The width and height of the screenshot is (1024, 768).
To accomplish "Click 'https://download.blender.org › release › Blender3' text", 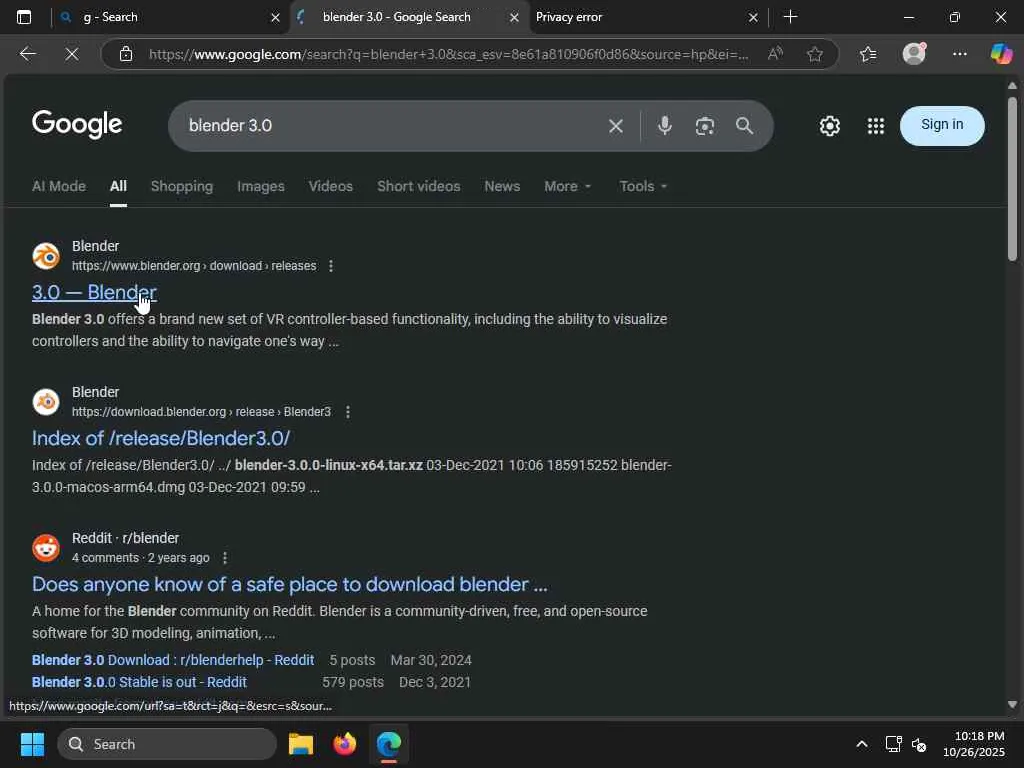I will click(x=201, y=412).
